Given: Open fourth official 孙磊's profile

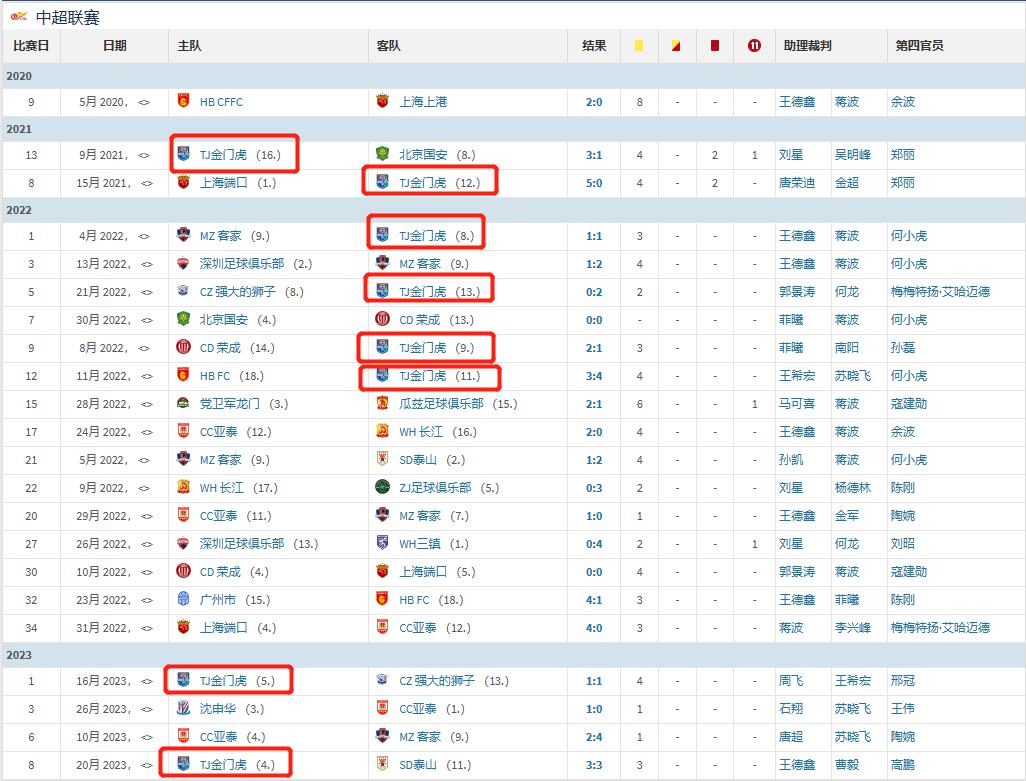Looking at the screenshot, I should [x=902, y=348].
